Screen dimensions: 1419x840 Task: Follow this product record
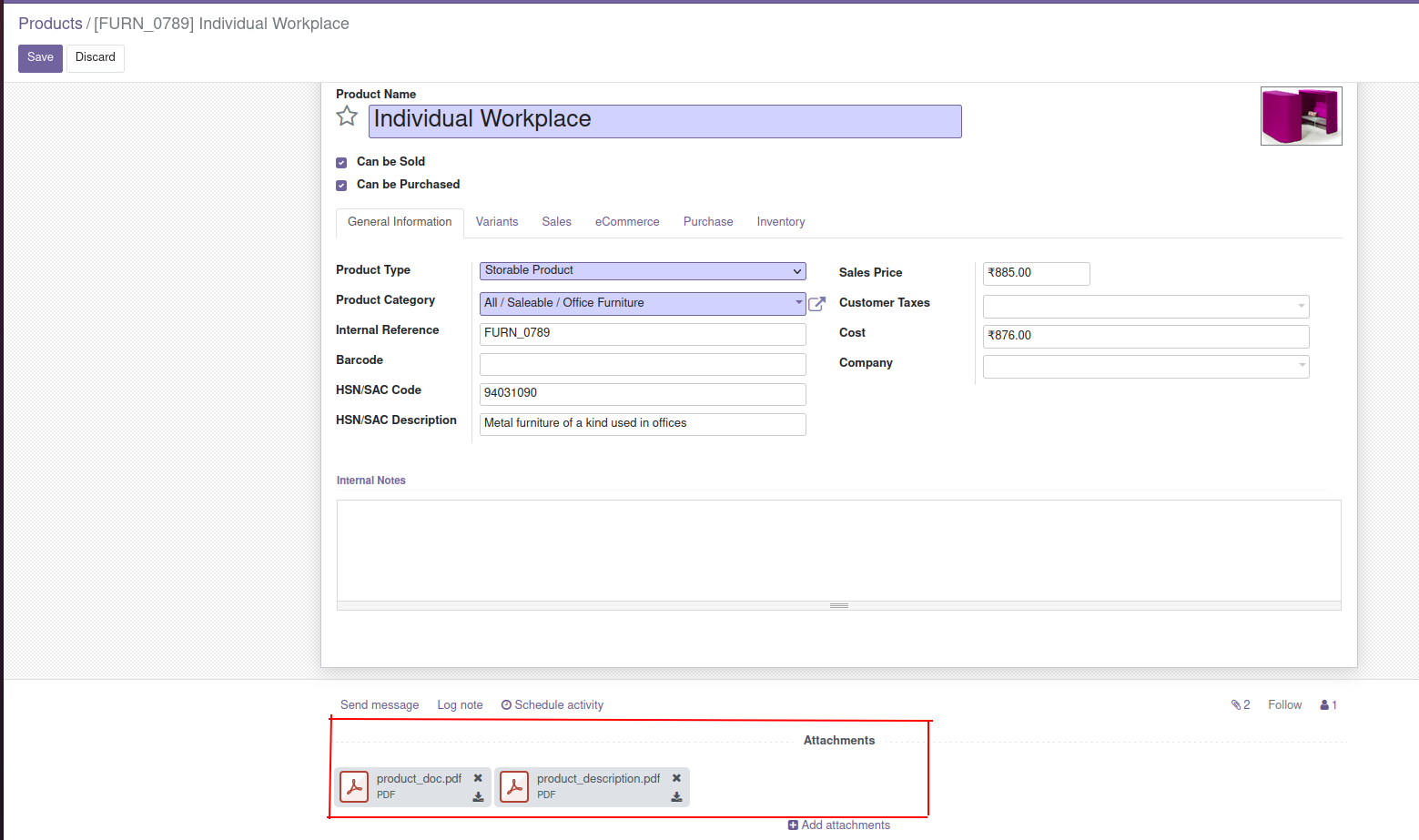point(1284,704)
